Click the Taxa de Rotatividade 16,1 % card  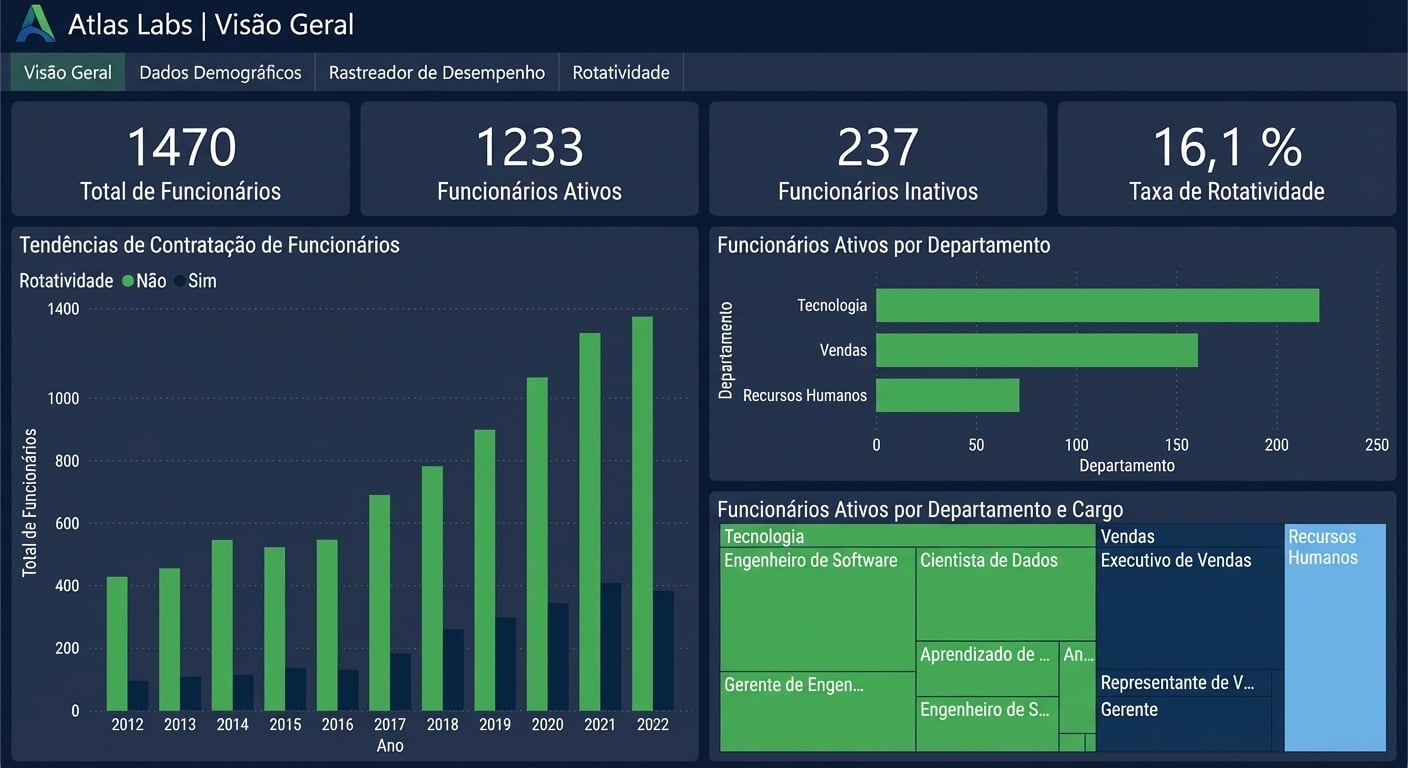point(1227,159)
